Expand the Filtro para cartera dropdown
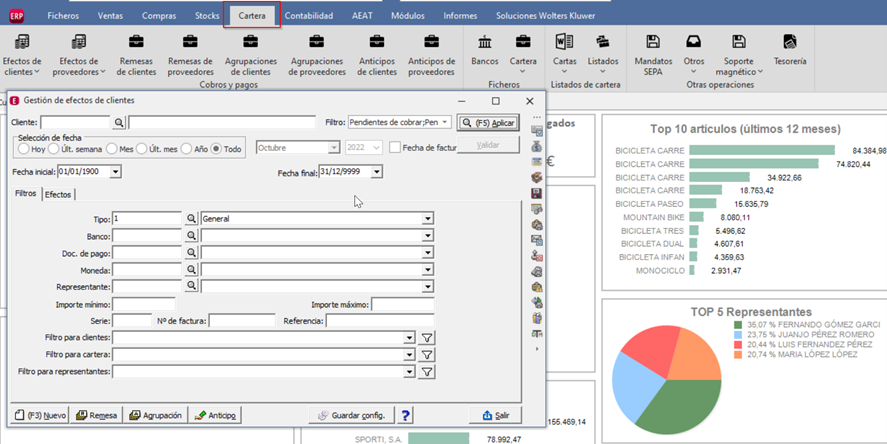The width and height of the screenshot is (887, 444). 409,355
